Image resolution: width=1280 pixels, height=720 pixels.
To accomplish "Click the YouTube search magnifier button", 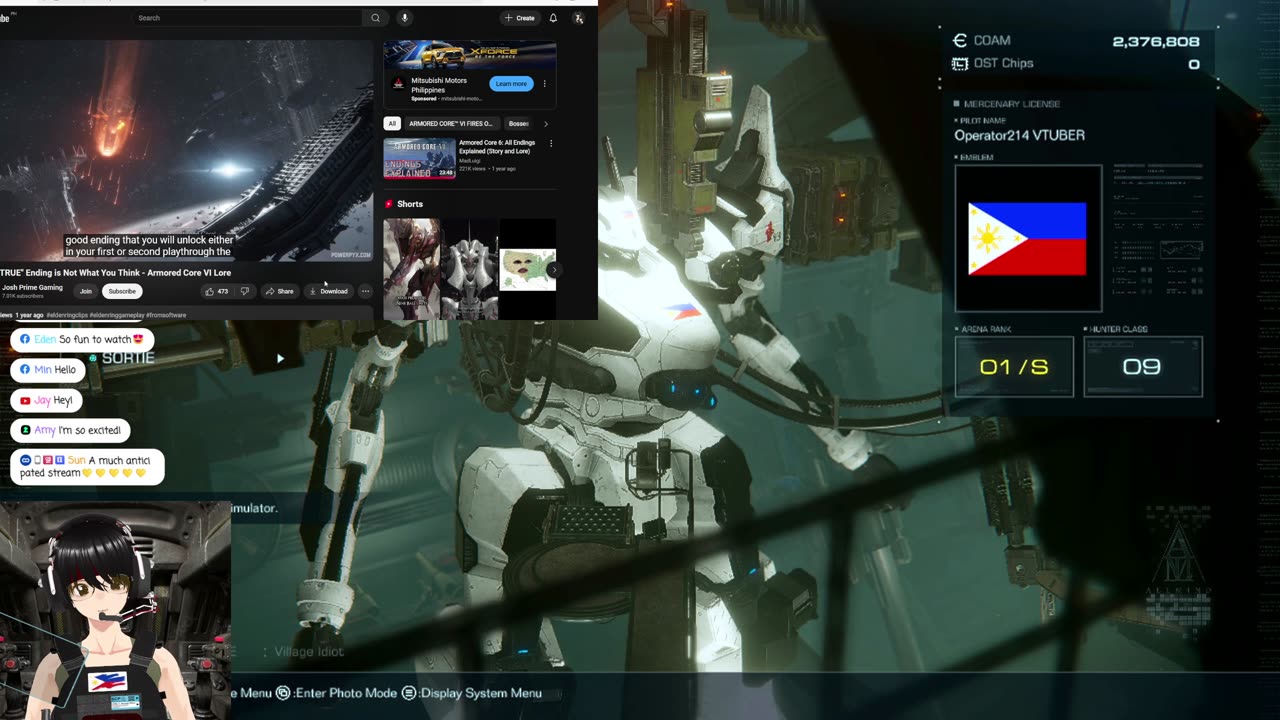I will (x=375, y=18).
